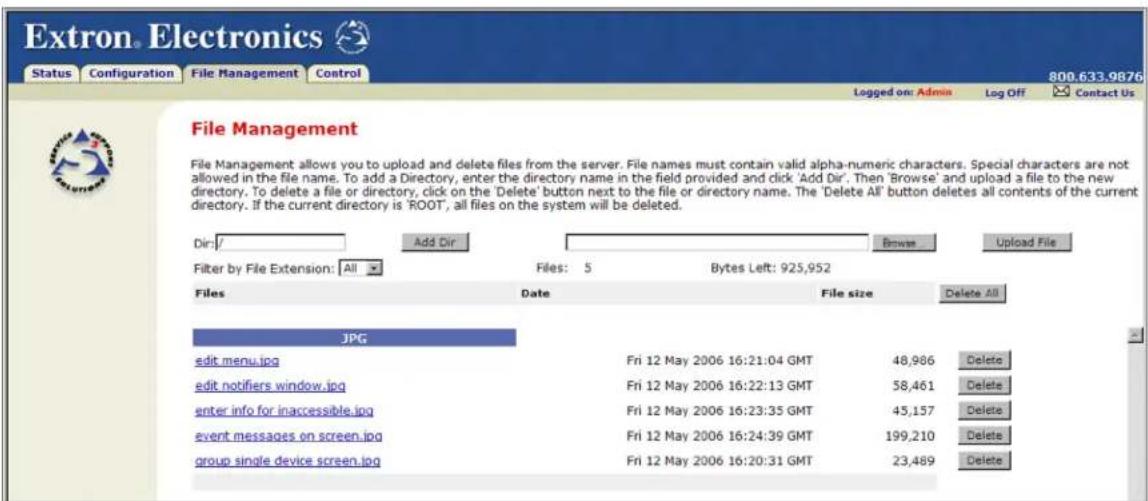Image resolution: width=1148 pixels, height=501 pixels.
Task: Click the Browse button
Action: (x=904, y=242)
